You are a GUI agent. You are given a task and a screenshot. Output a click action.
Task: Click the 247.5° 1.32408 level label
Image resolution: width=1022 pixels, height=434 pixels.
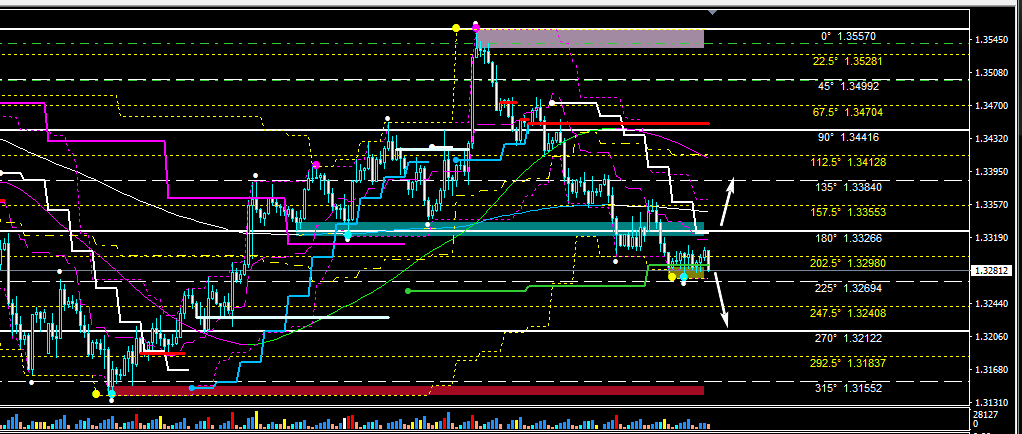coord(849,313)
